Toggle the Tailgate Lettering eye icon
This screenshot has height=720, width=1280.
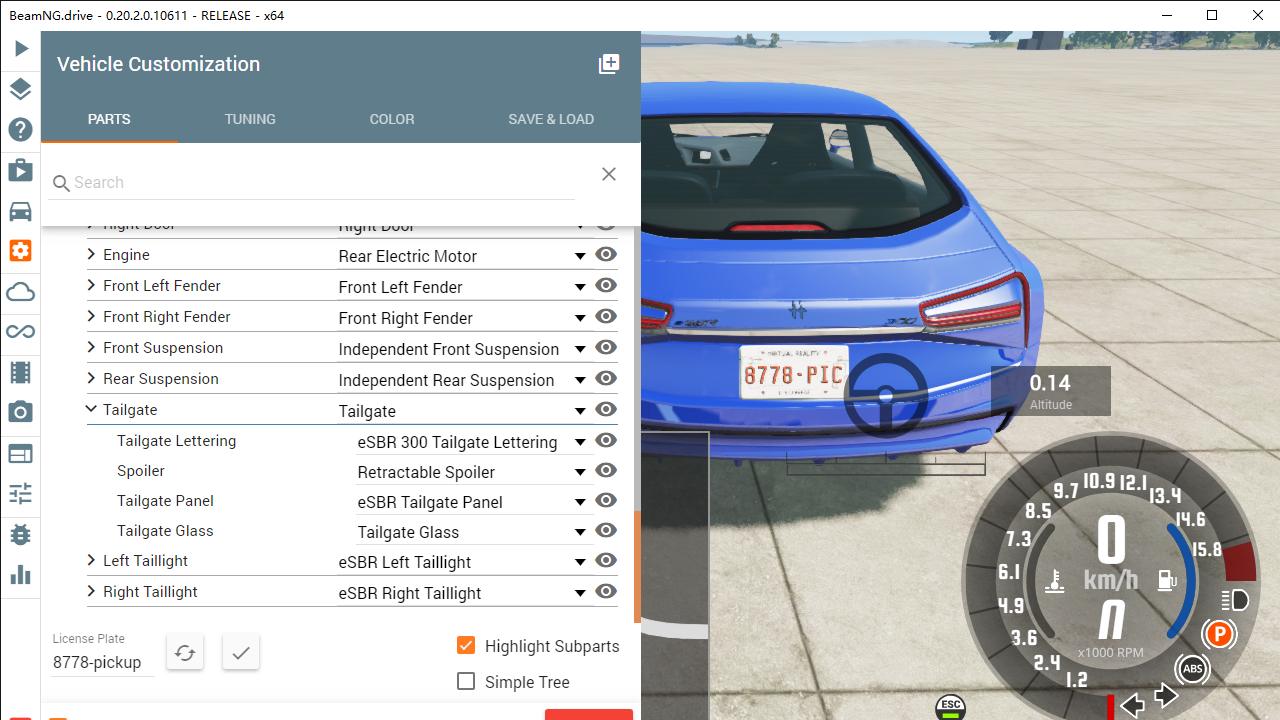[606, 441]
